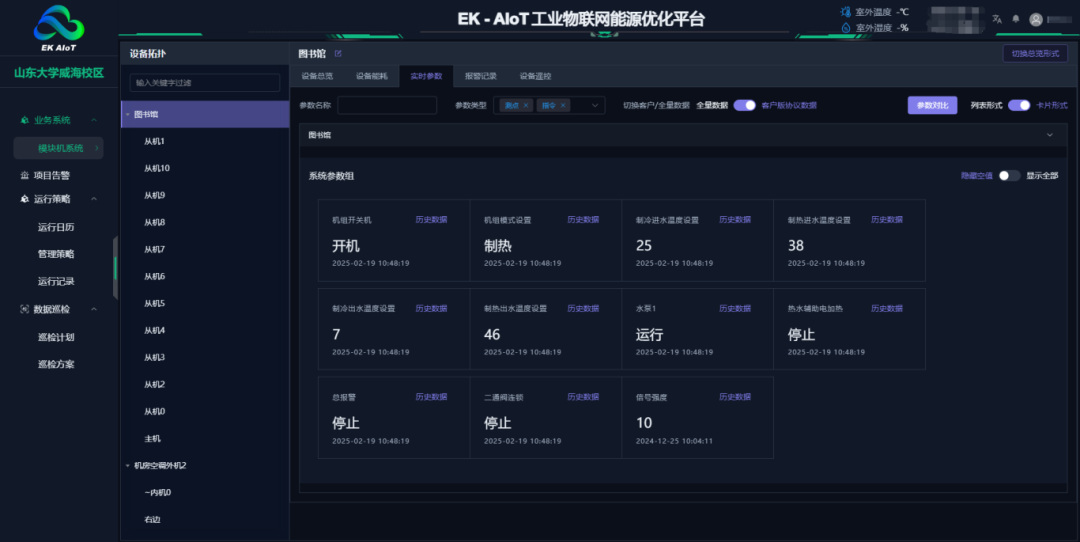
Task: Click the 模块机系统 arrow chevron
Action: coord(96,148)
